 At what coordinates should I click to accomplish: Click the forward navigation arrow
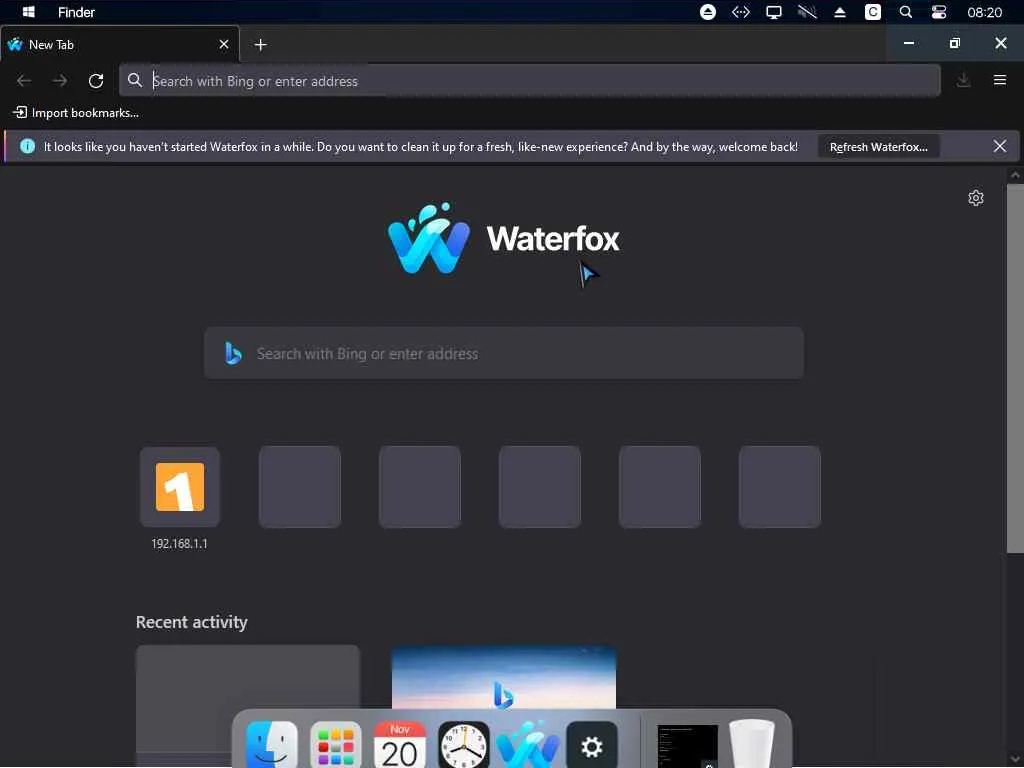[x=60, y=81]
